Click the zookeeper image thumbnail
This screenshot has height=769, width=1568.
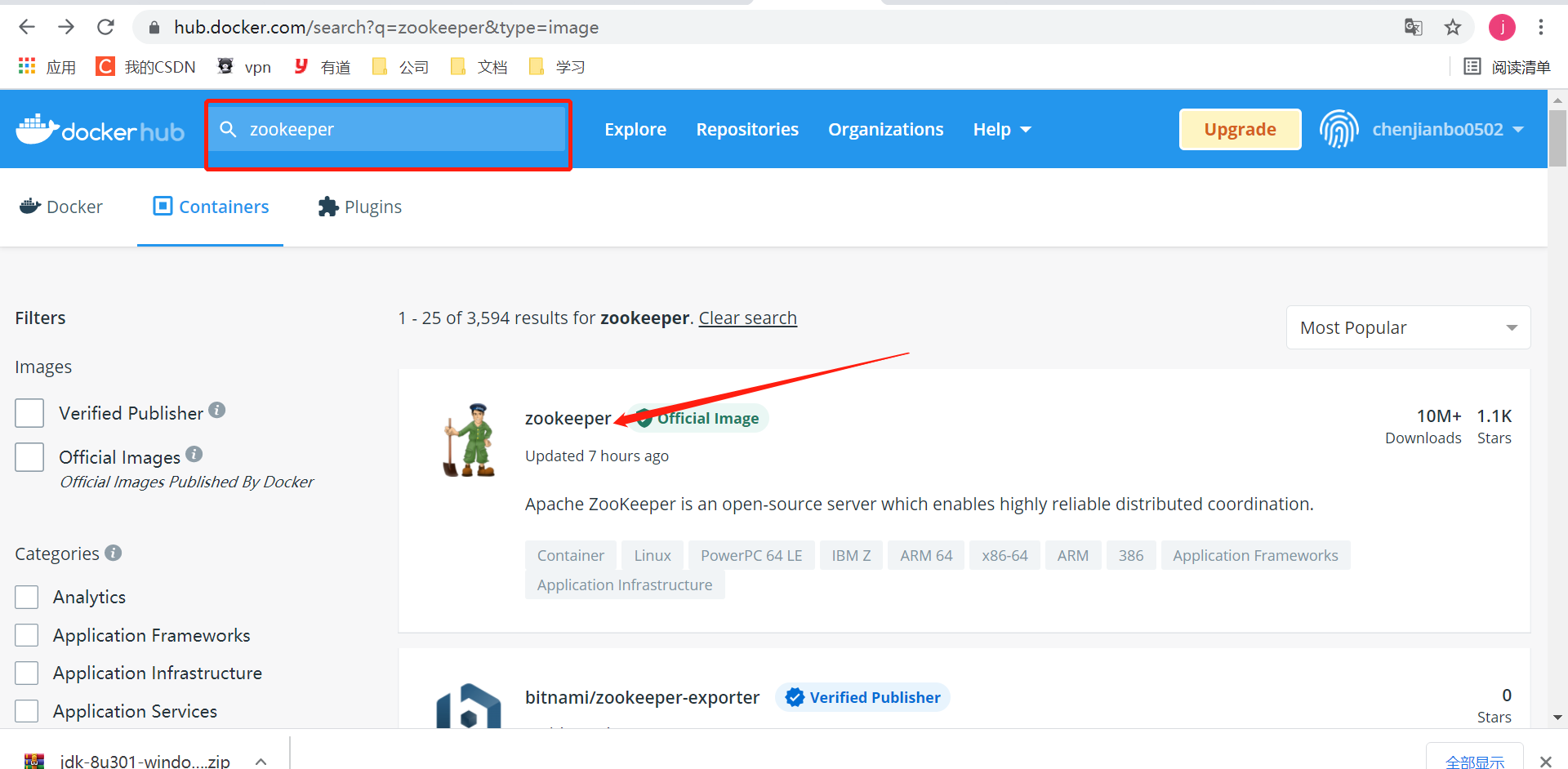coord(470,440)
